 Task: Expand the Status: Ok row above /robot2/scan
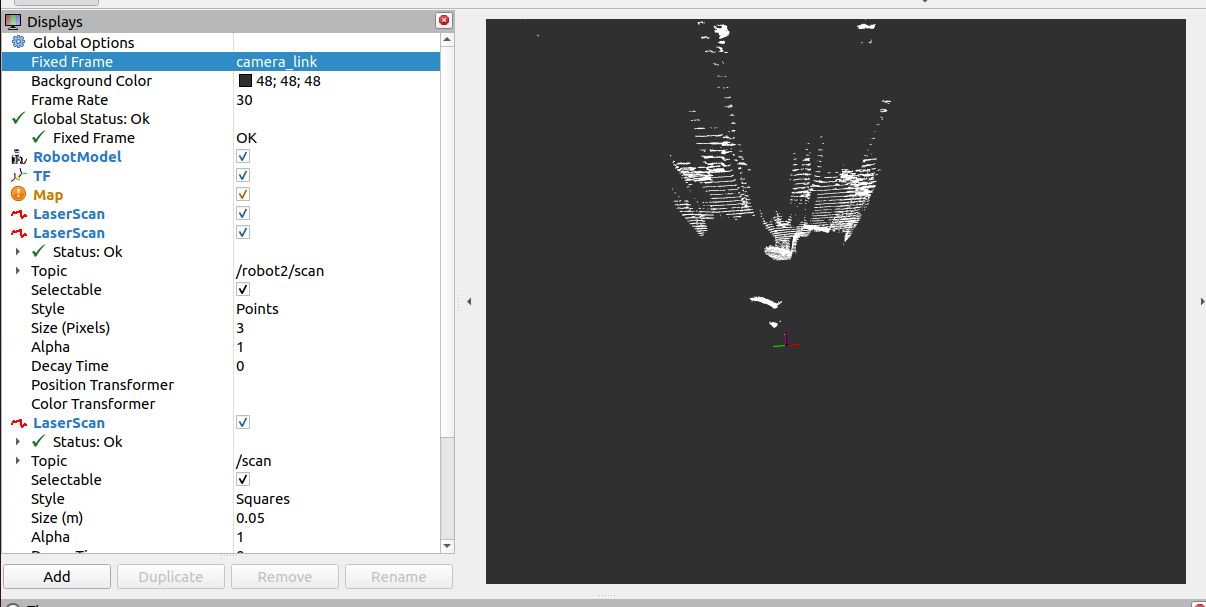click(x=18, y=252)
